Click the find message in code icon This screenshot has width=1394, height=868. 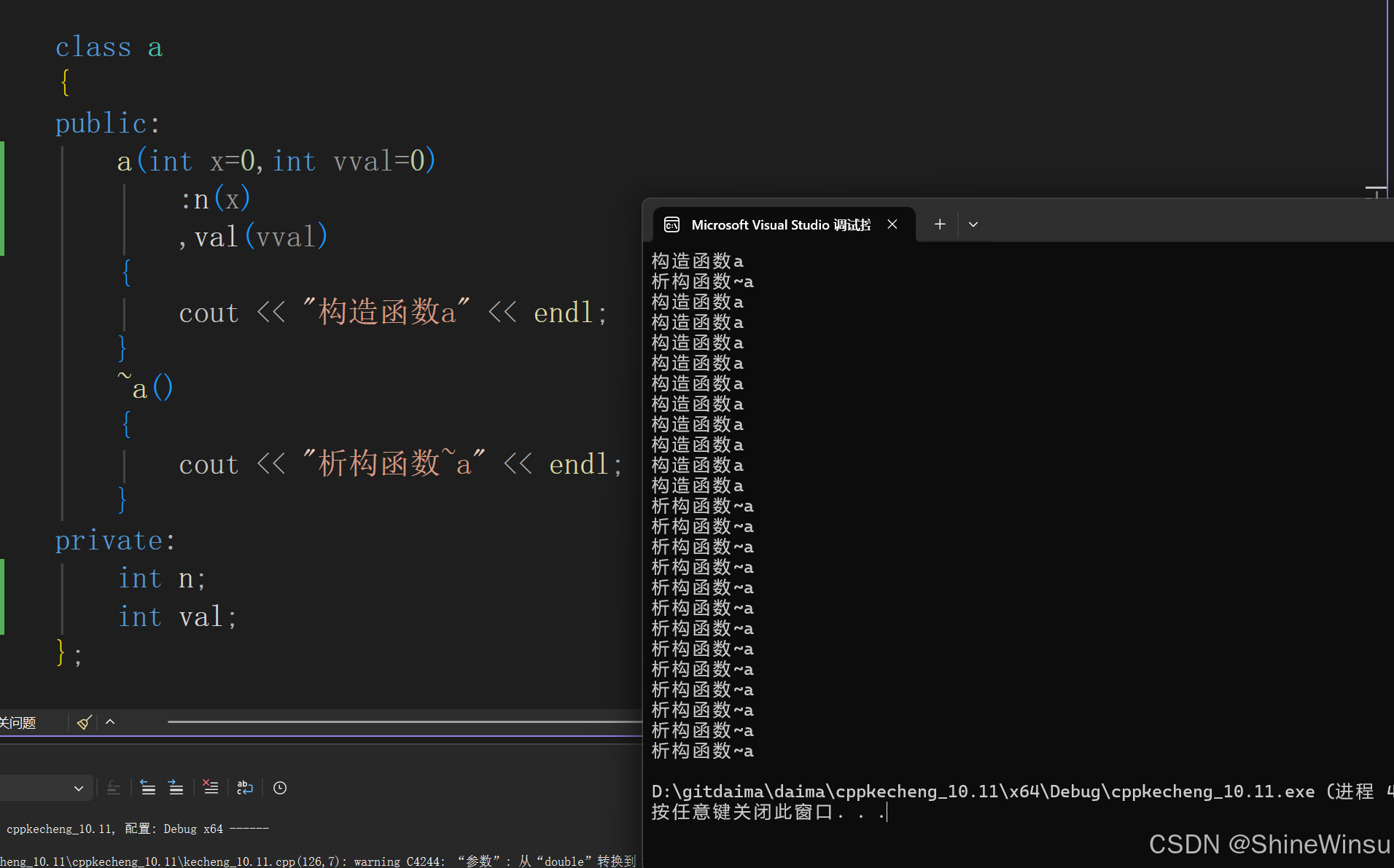click(x=113, y=788)
